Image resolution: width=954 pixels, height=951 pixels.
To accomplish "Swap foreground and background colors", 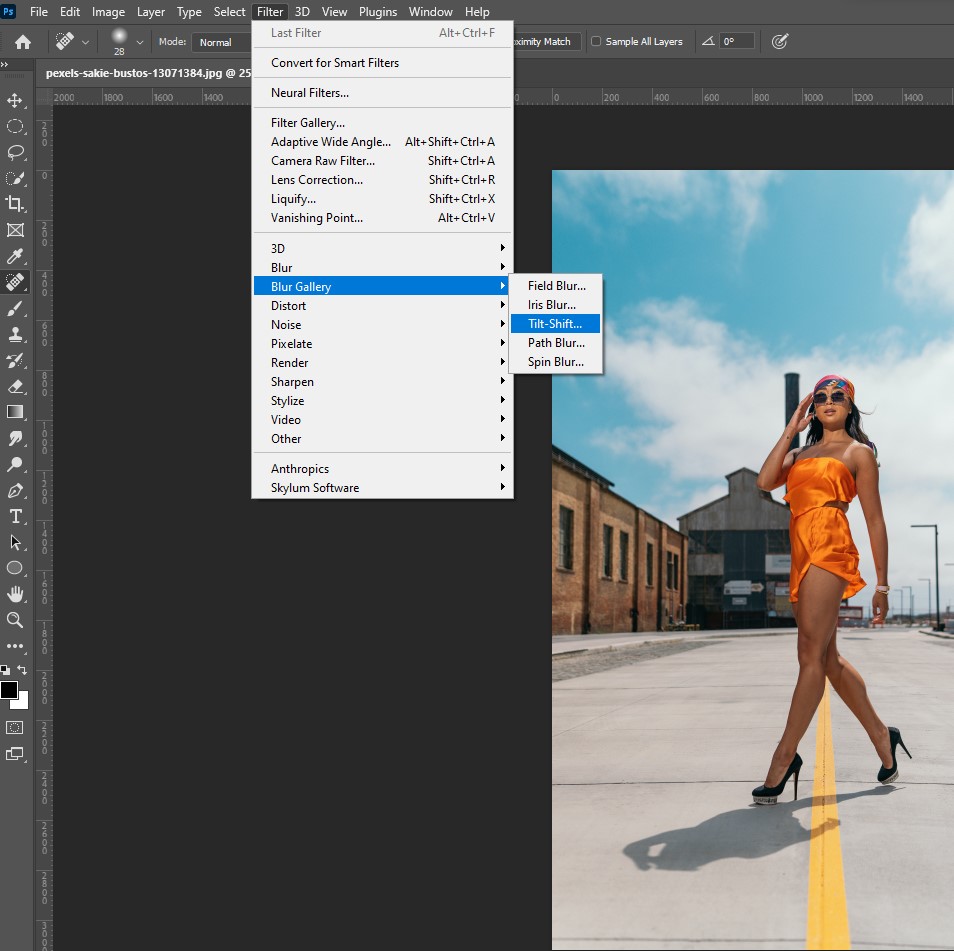I will 22,670.
